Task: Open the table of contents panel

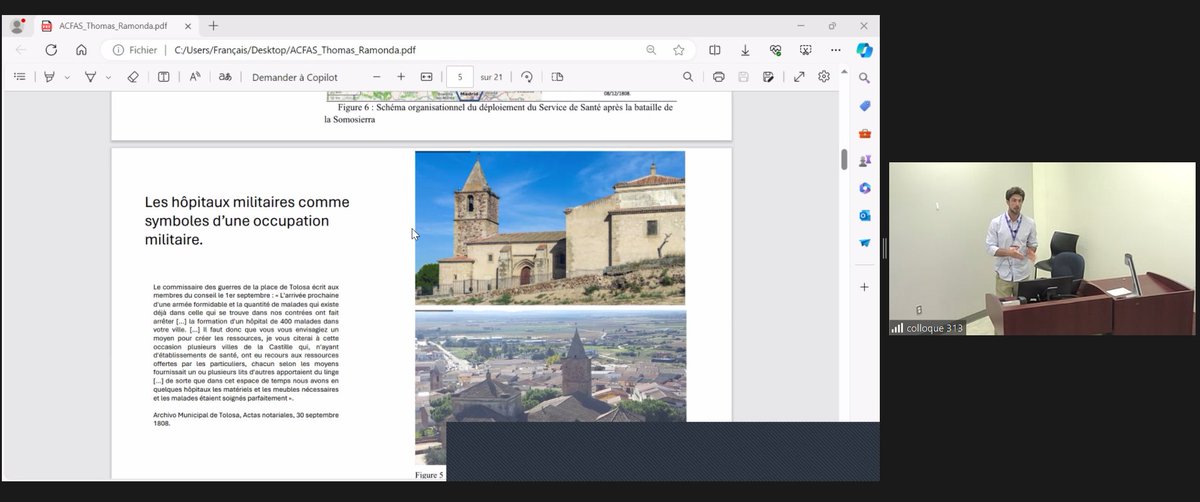Action: (21, 77)
